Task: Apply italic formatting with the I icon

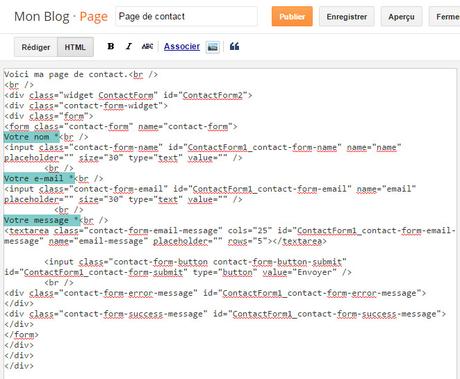Action: 129,47
